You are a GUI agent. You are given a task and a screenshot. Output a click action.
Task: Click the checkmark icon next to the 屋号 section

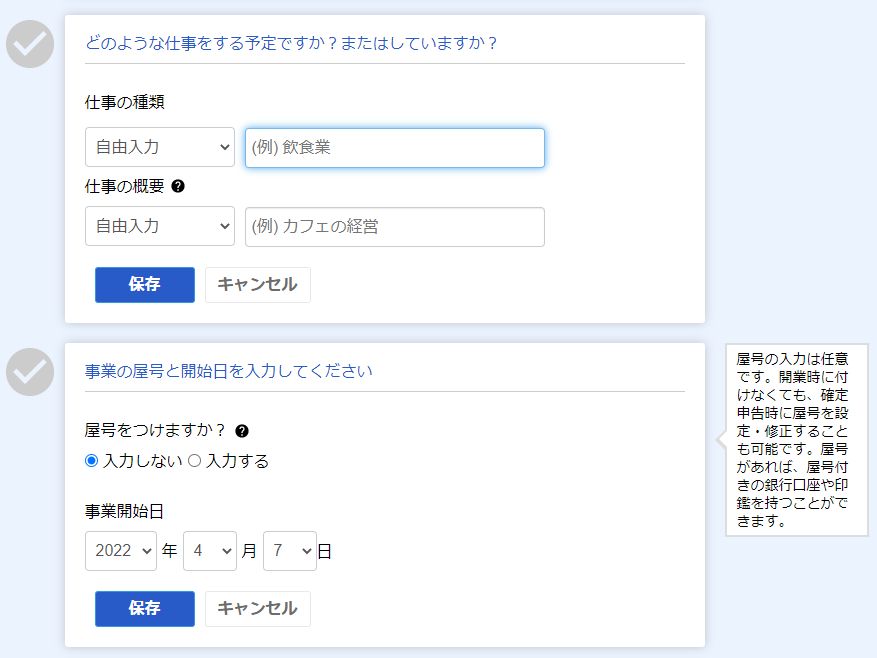click(x=30, y=372)
